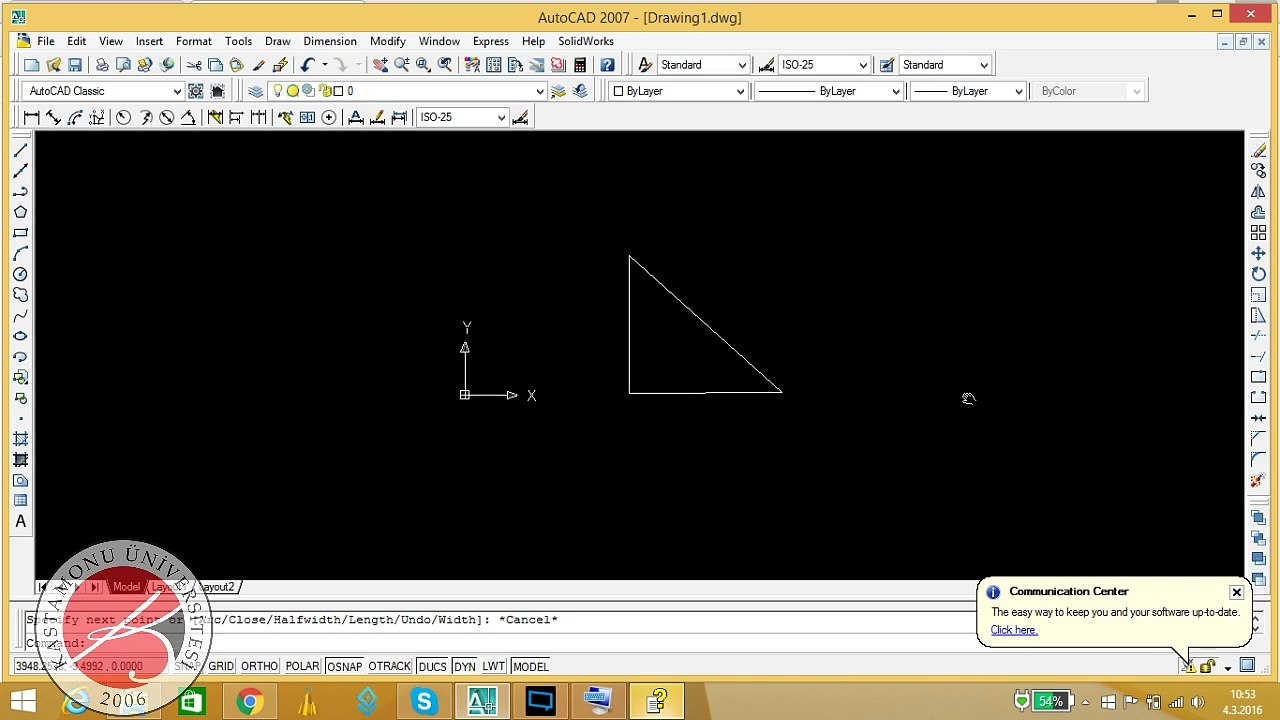The width and height of the screenshot is (1280, 720).
Task: Toggle GRID display in status bar
Action: click(221, 666)
